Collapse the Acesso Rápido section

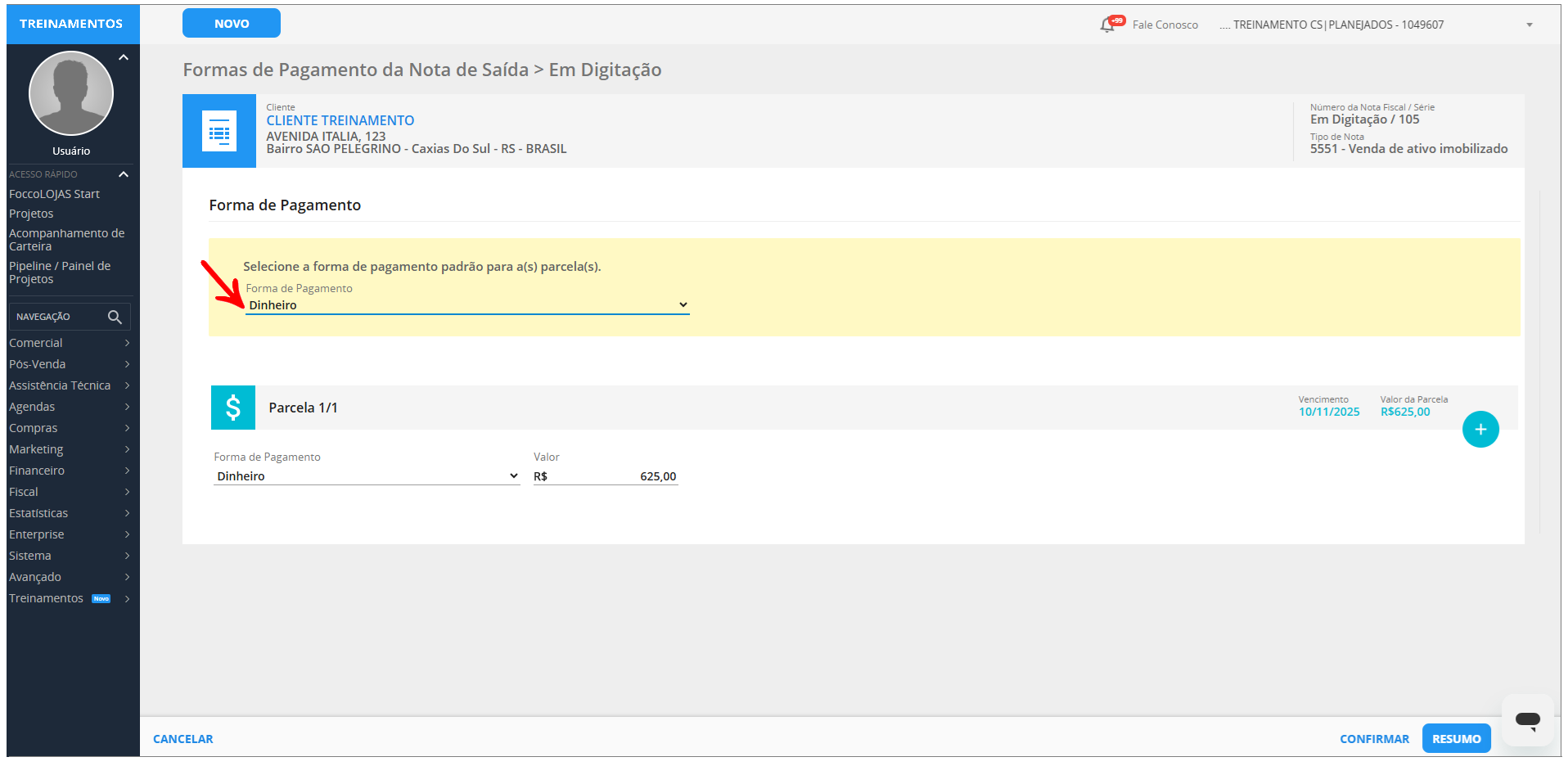click(x=124, y=174)
